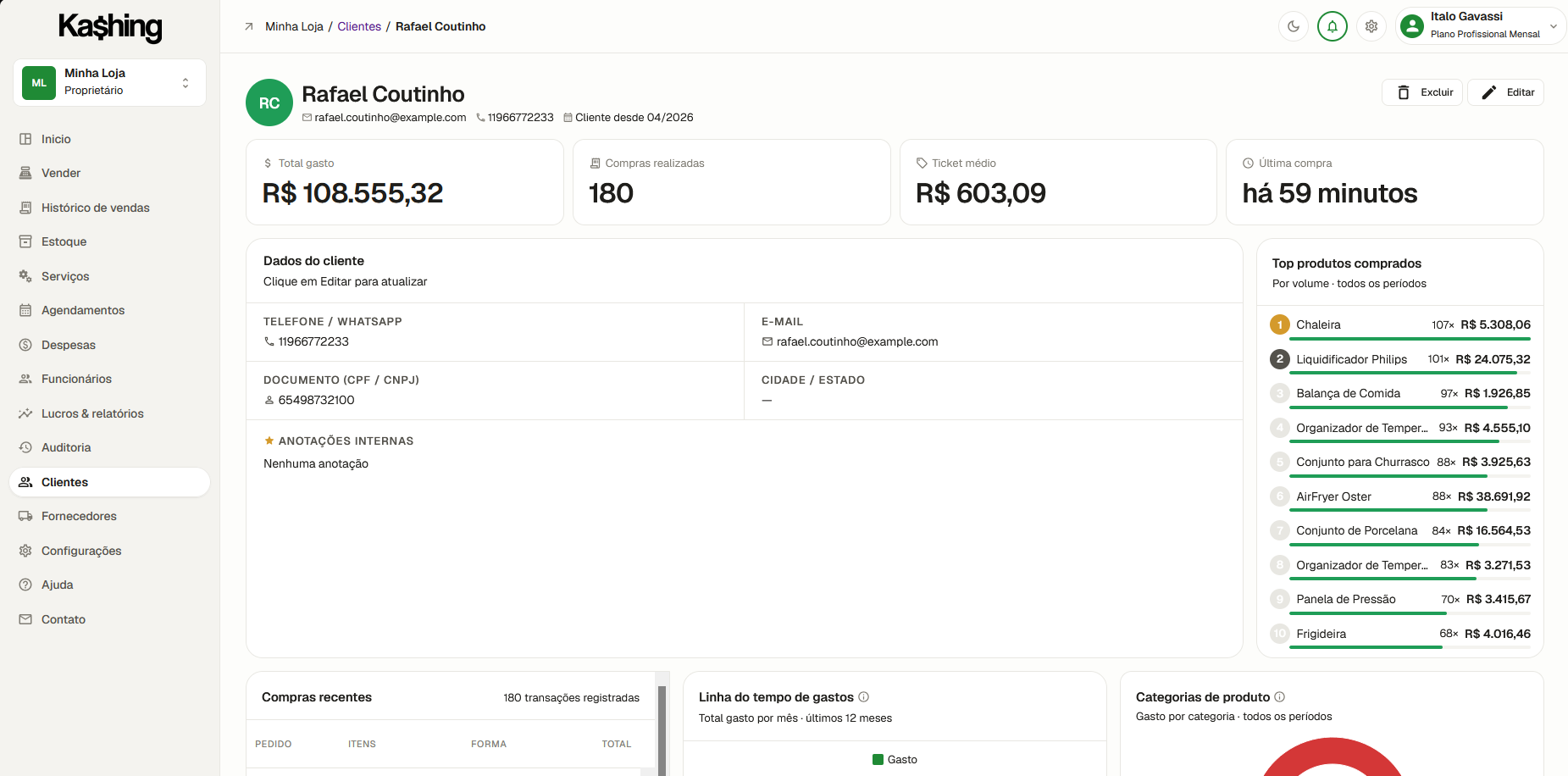
Task: Toggle Gasto legend in timeline chart
Action: point(895,760)
